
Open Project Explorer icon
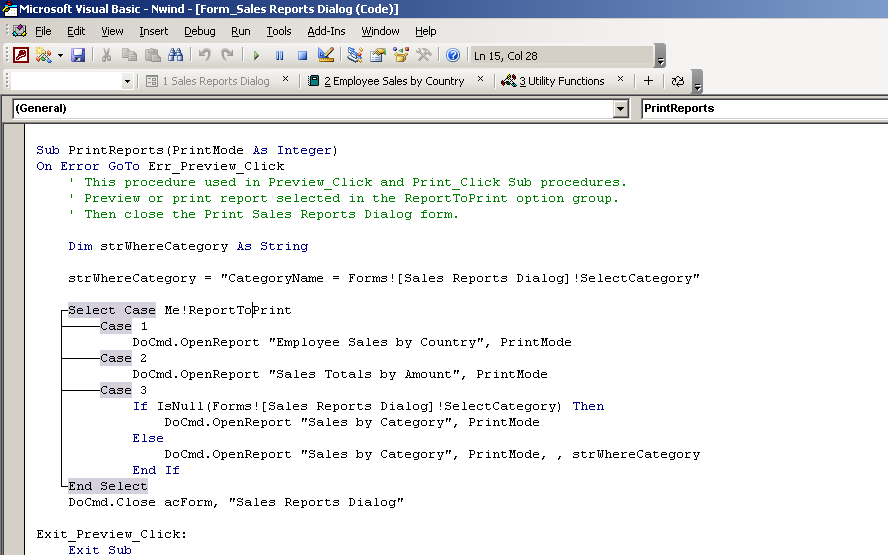click(355, 55)
